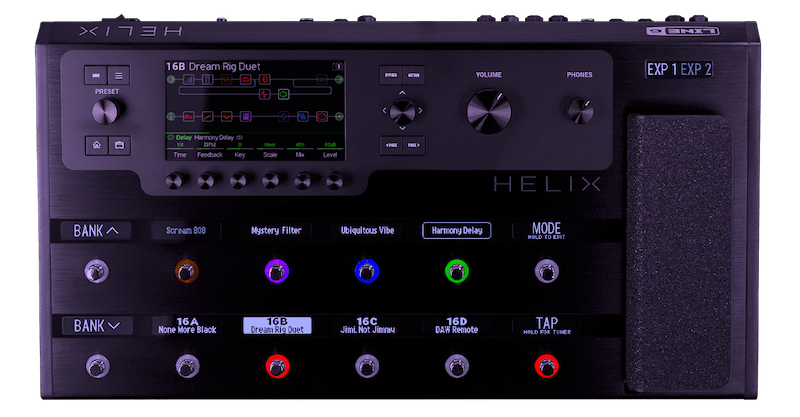Open the ACTION button
The width and height of the screenshot is (800, 417).
(413, 75)
